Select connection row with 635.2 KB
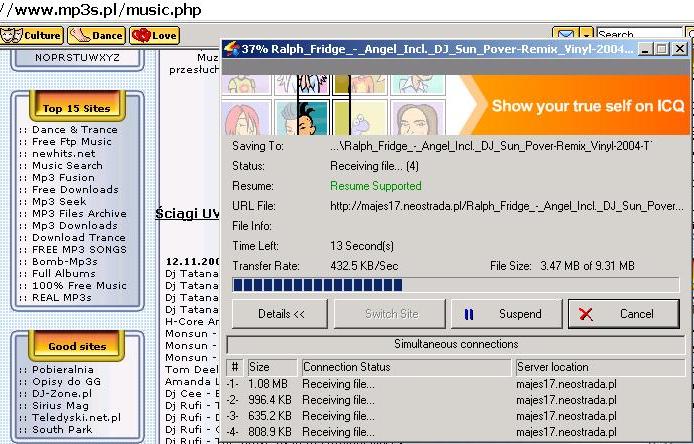Screen dimensions: 694x444 click(x=455, y=416)
